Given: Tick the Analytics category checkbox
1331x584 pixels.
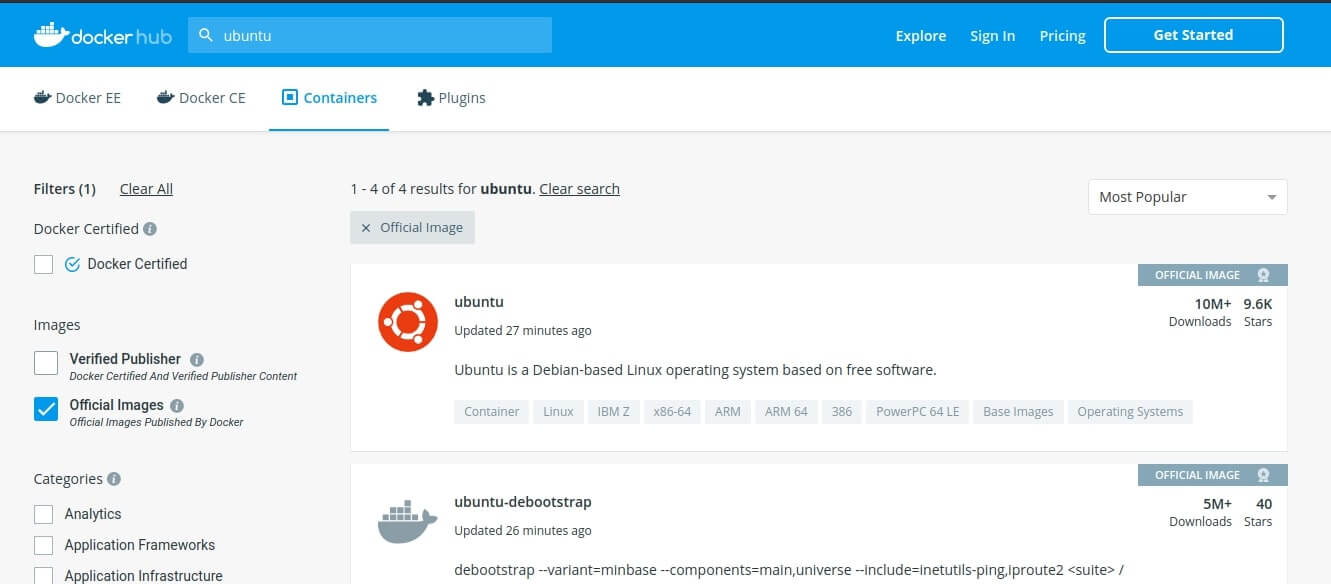Looking at the screenshot, I should click(44, 514).
